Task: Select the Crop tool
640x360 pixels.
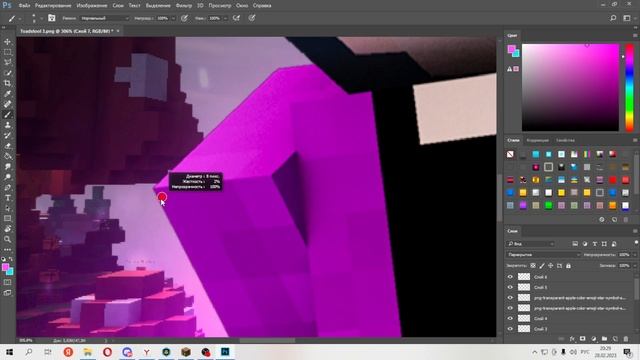Action: tap(7, 83)
